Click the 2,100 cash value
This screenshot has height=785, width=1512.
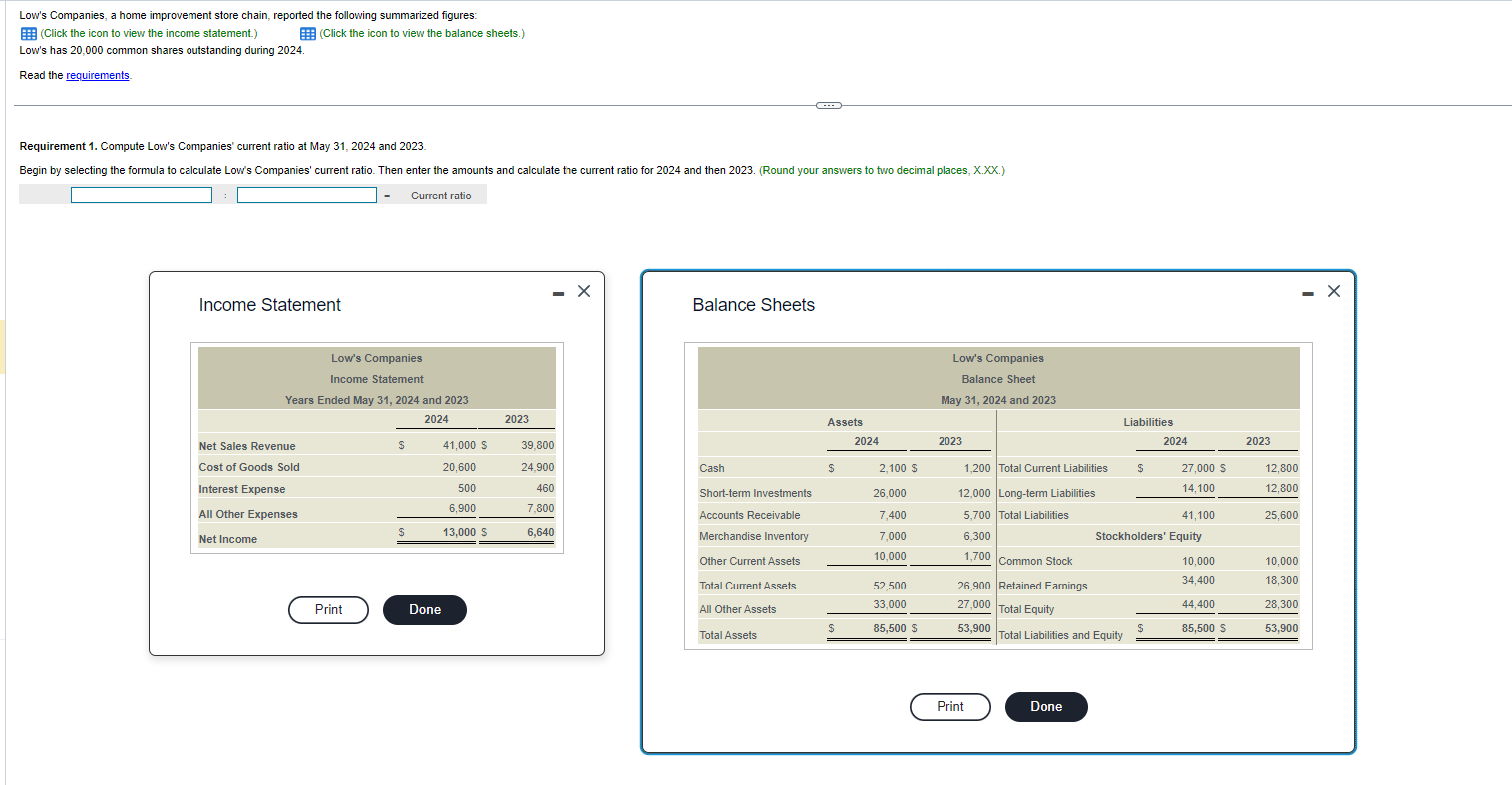coord(893,467)
